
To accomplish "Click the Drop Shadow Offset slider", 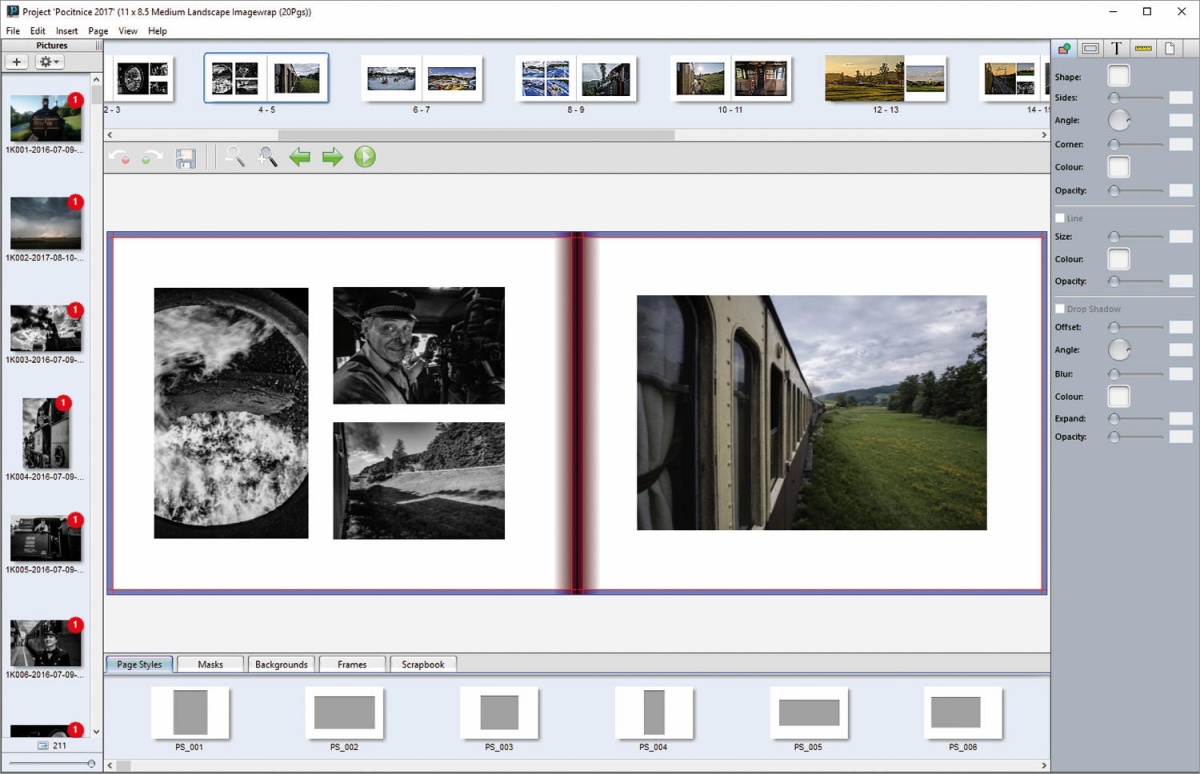I will 1136,327.
